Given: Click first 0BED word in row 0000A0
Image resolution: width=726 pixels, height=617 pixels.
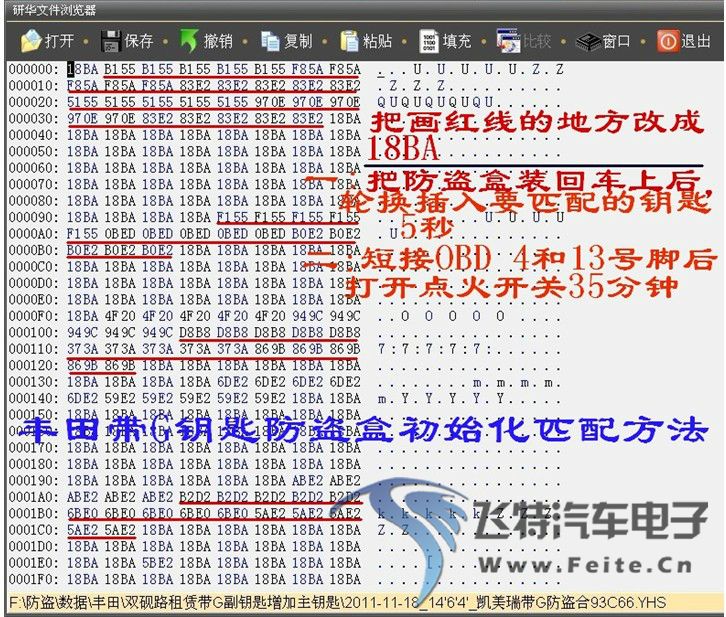Looking at the screenshot, I should (120, 234).
